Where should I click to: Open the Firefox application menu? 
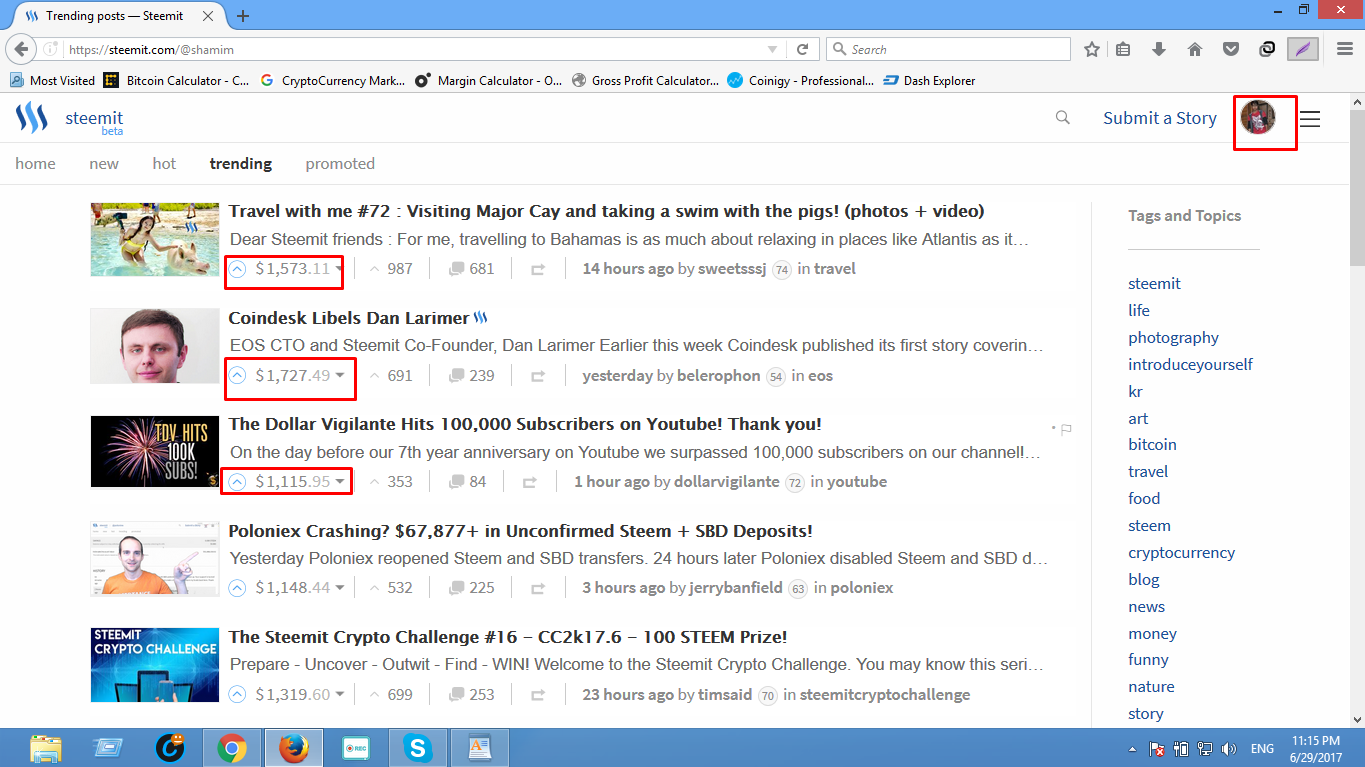(1344, 49)
